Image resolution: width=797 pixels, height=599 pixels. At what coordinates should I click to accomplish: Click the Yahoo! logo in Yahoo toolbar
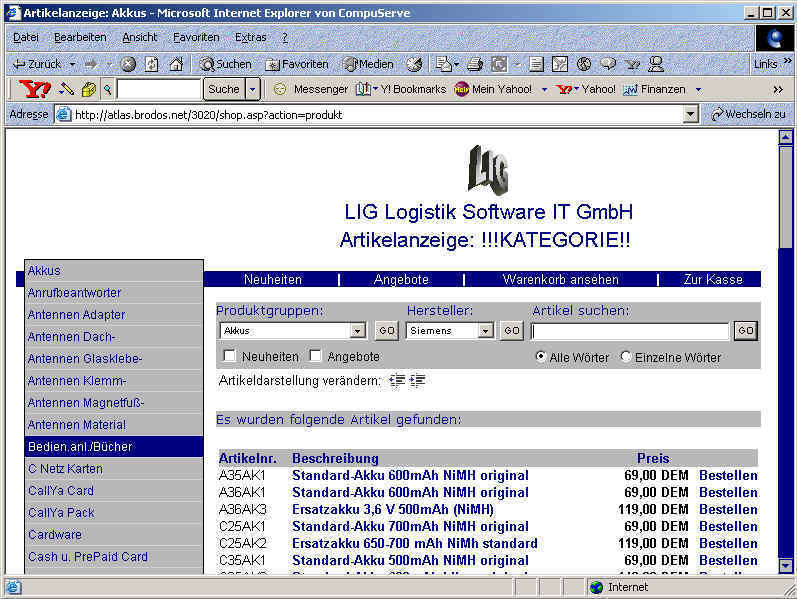(35, 89)
